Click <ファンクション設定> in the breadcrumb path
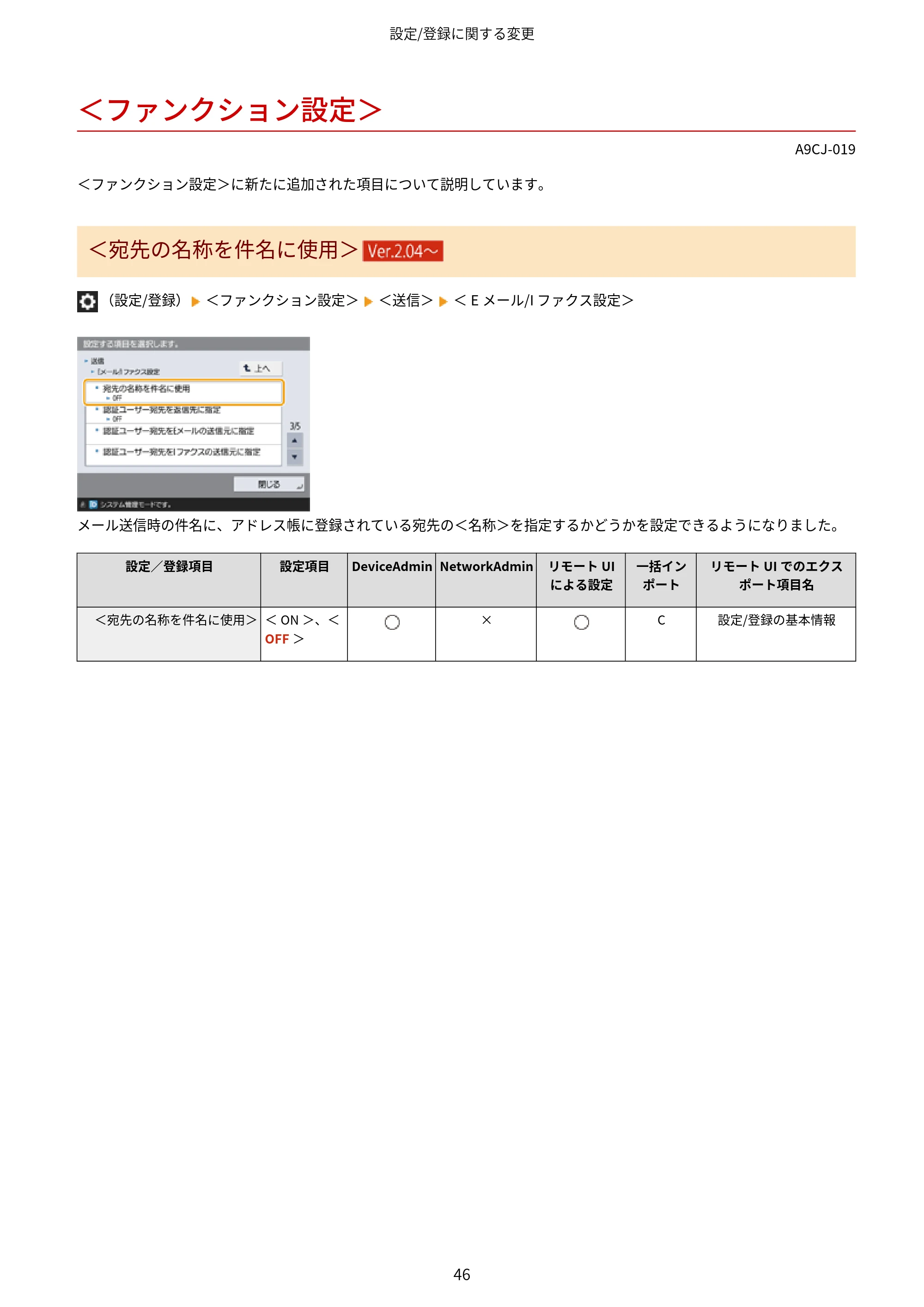This screenshot has height=1307, width=924. click(x=282, y=301)
